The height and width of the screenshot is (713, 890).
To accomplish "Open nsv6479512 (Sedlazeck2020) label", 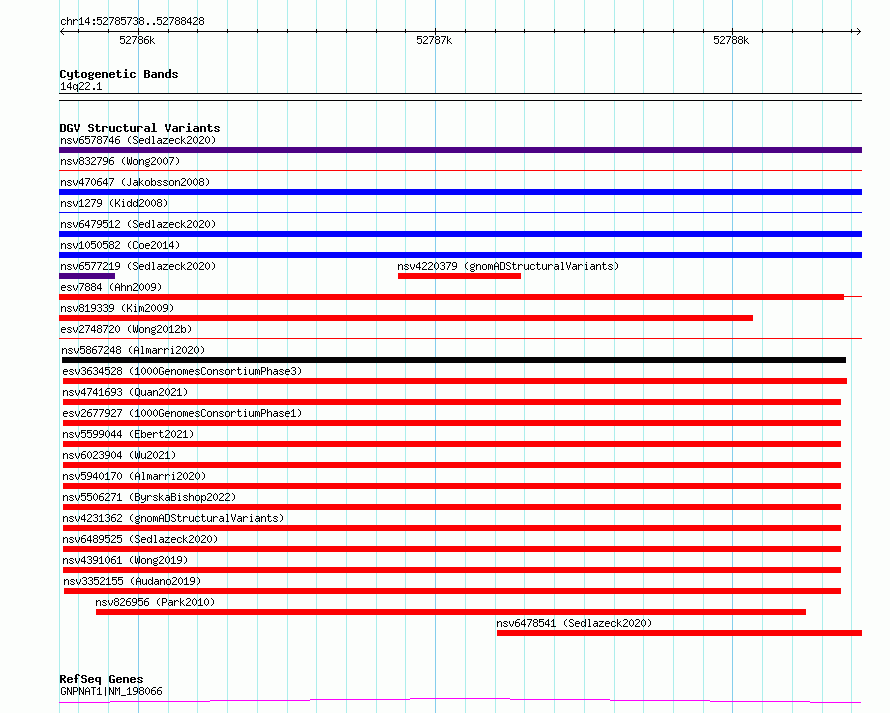I will tap(138, 224).
